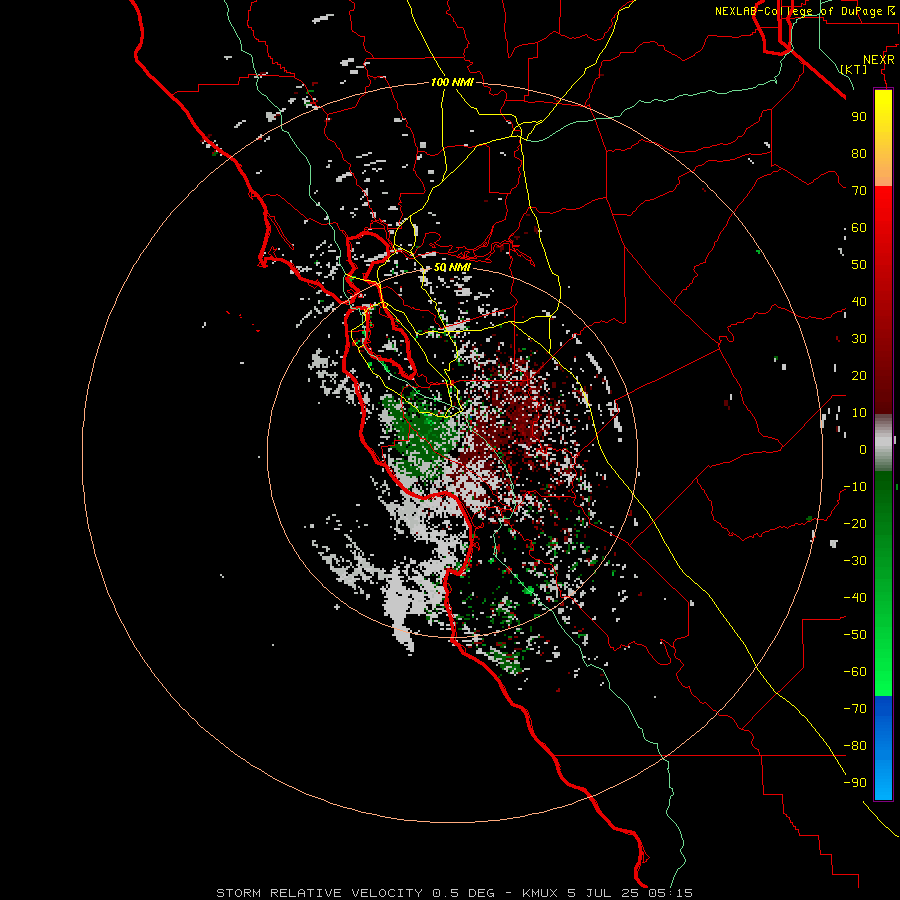This screenshot has width=900, height=900.
Task: Click the NEXR label above the color scale
Action: (878, 60)
